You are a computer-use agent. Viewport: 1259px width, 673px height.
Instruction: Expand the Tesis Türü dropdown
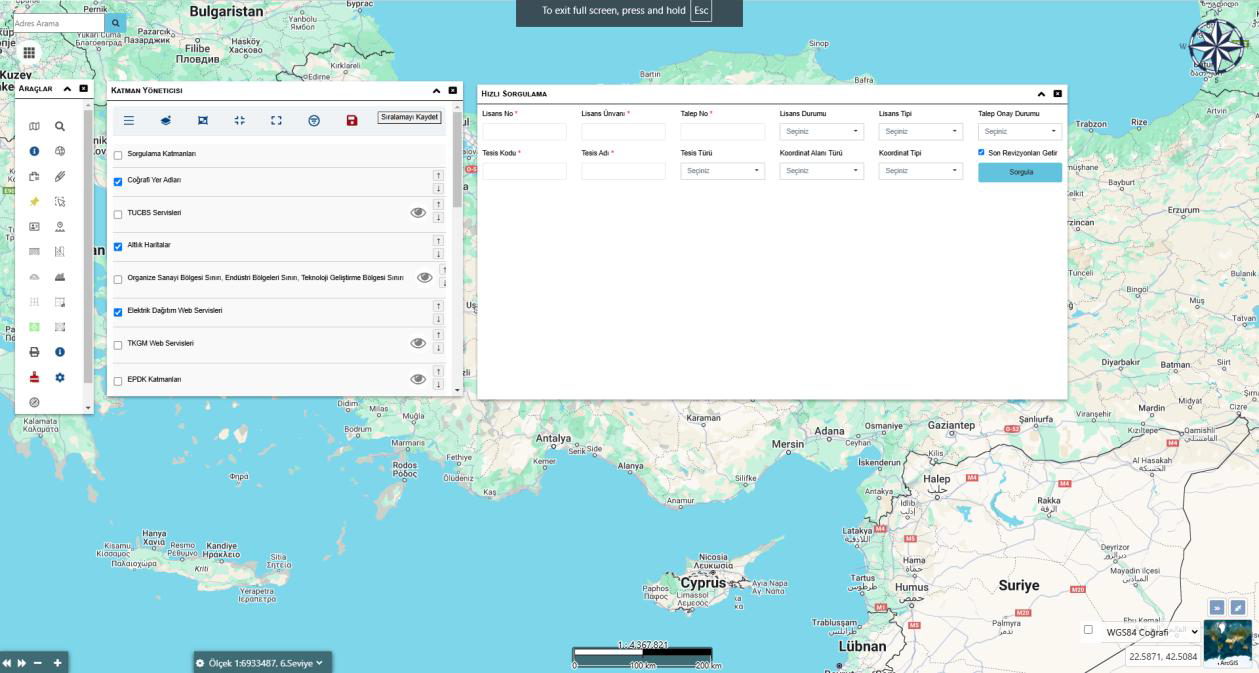tap(722, 171)
